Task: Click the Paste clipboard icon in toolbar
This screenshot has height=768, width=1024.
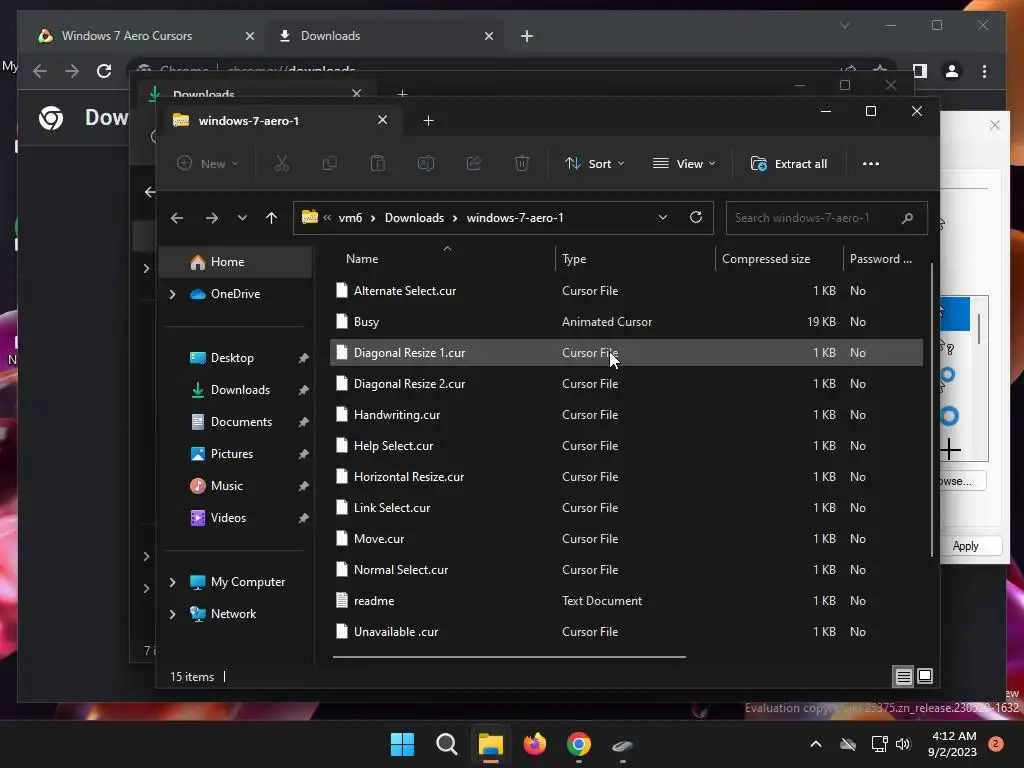Action: coord(377,163)
